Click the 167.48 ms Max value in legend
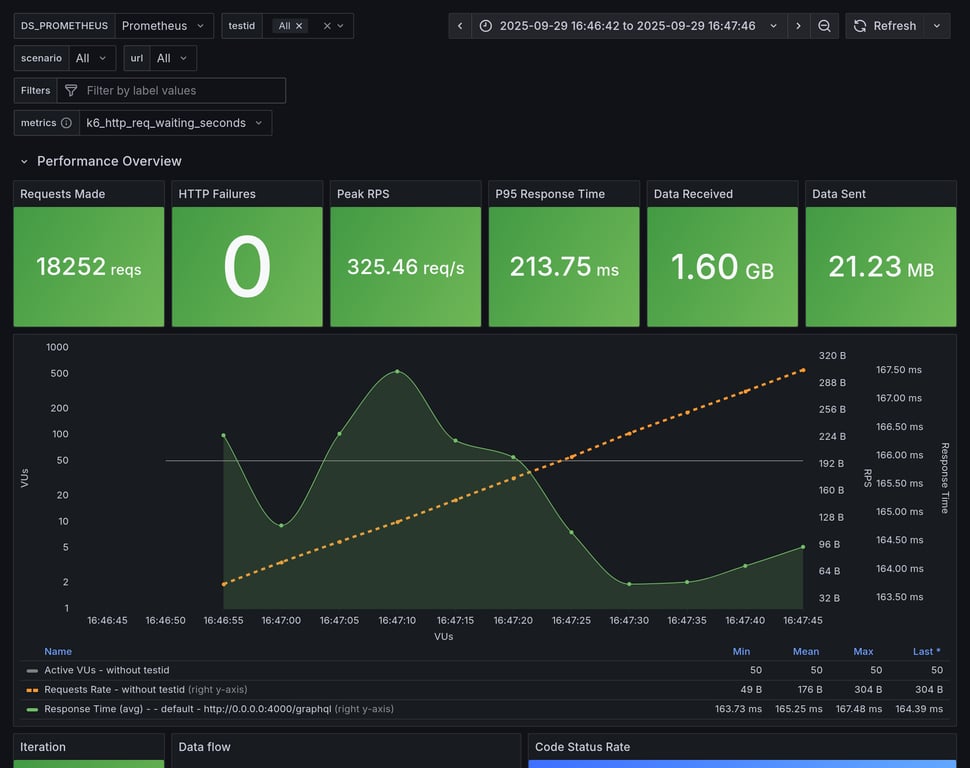This screenshot has height=768, width=970. [859, 709]
